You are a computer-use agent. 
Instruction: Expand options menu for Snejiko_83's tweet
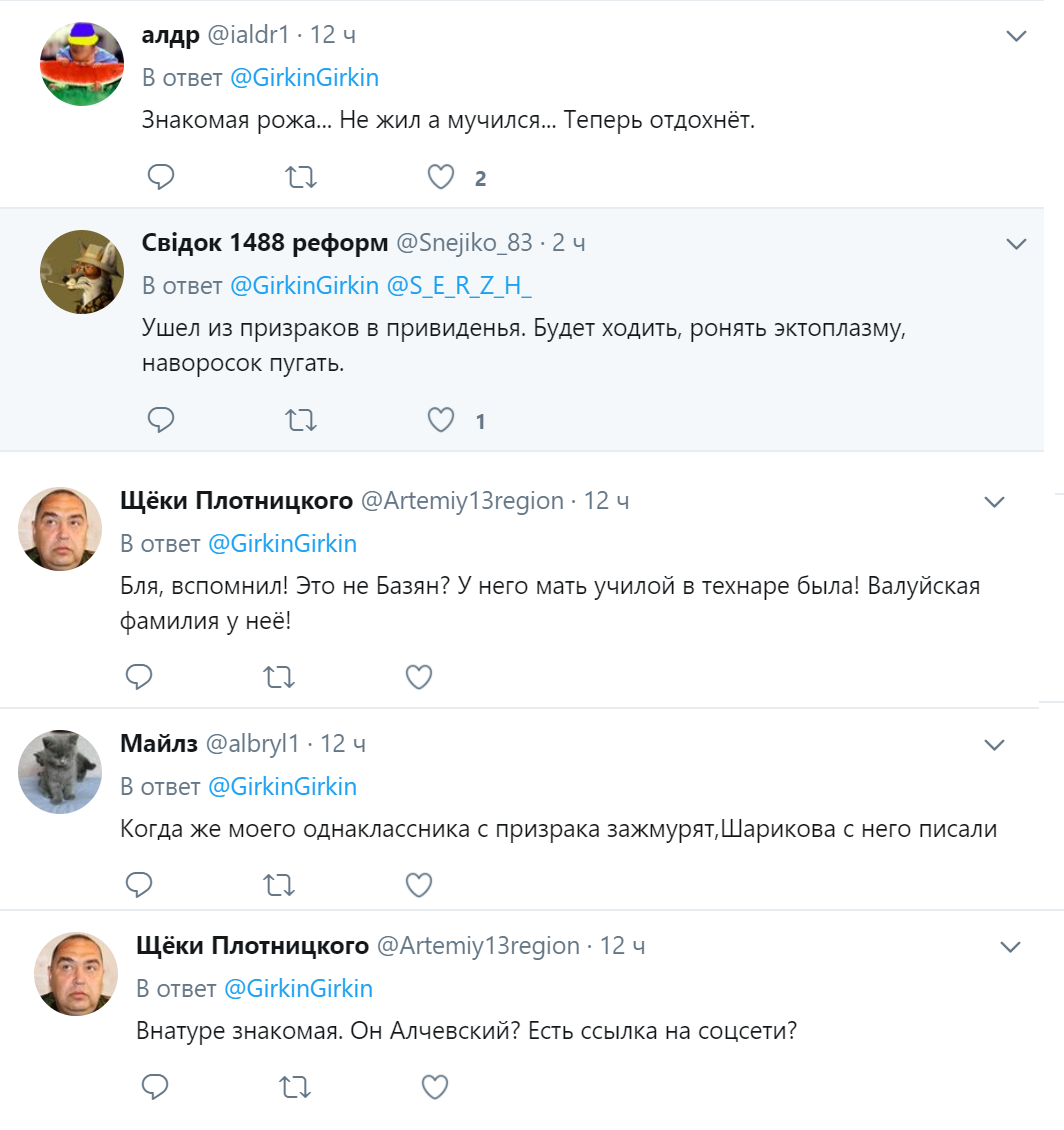click(x=1016, y=244)
